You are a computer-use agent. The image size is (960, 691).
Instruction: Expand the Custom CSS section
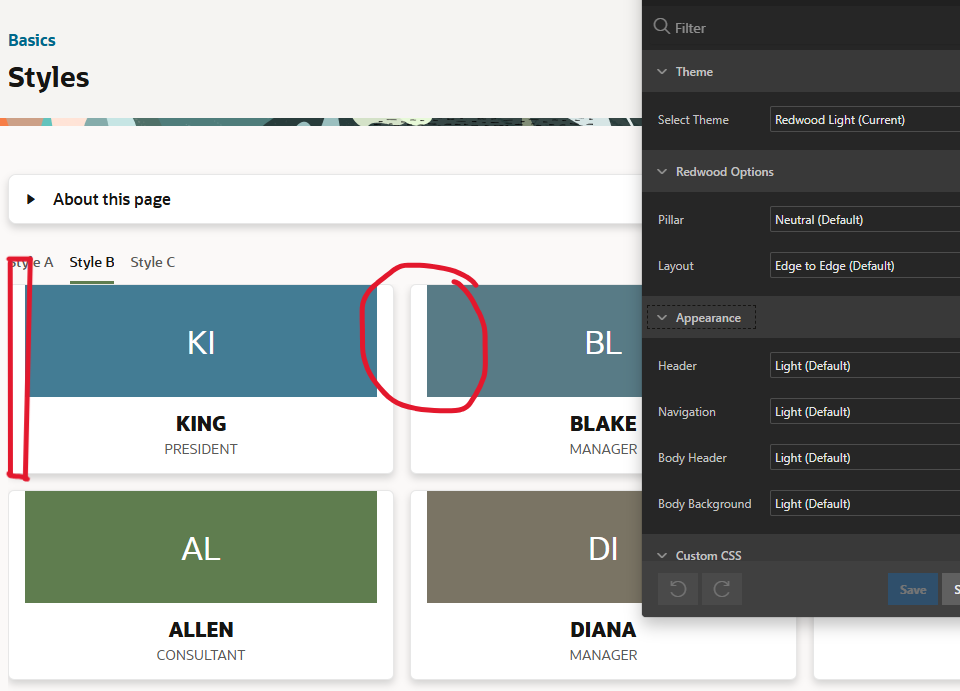point(661,555)
